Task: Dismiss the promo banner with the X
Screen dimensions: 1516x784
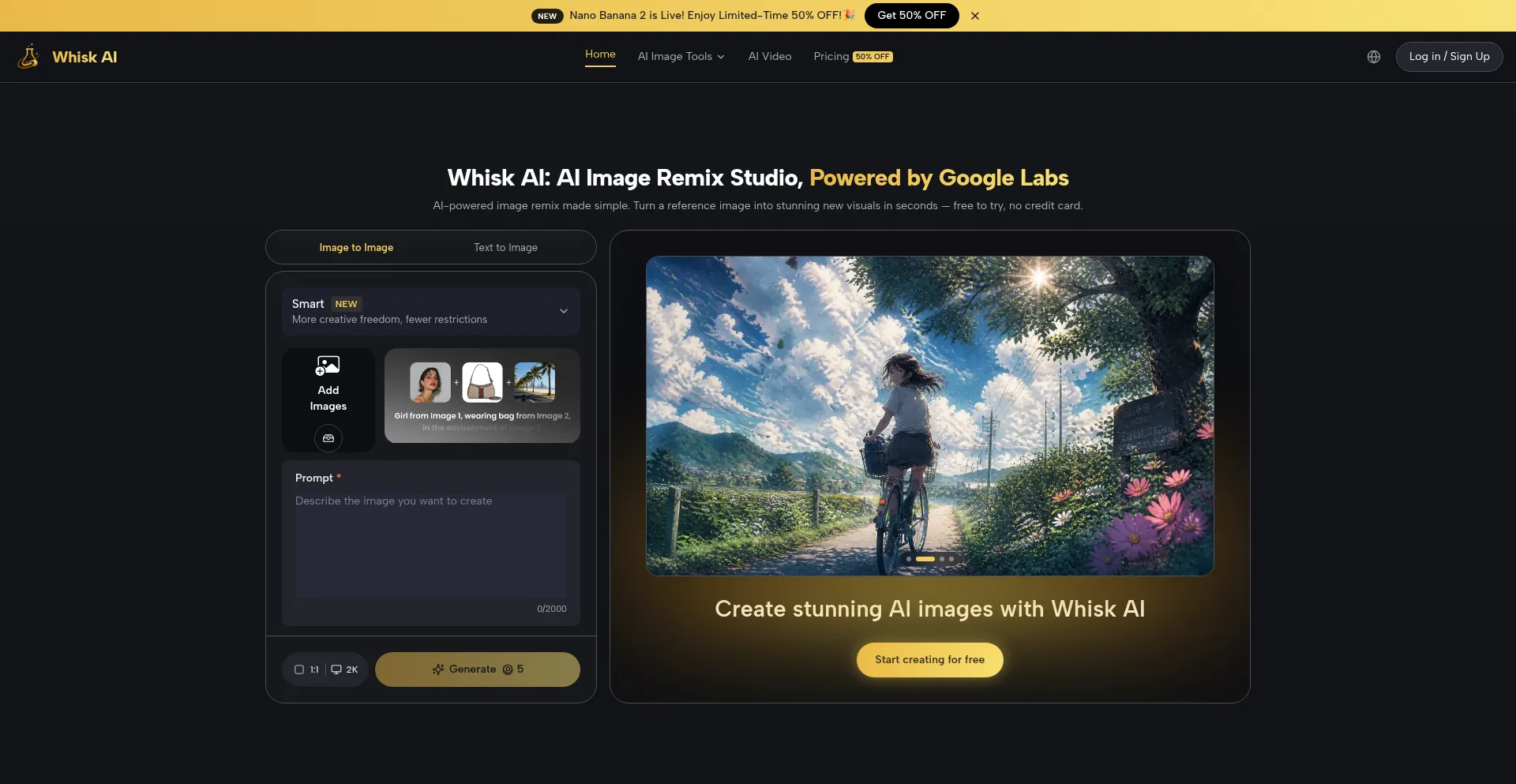Action: tap(975, 16)
